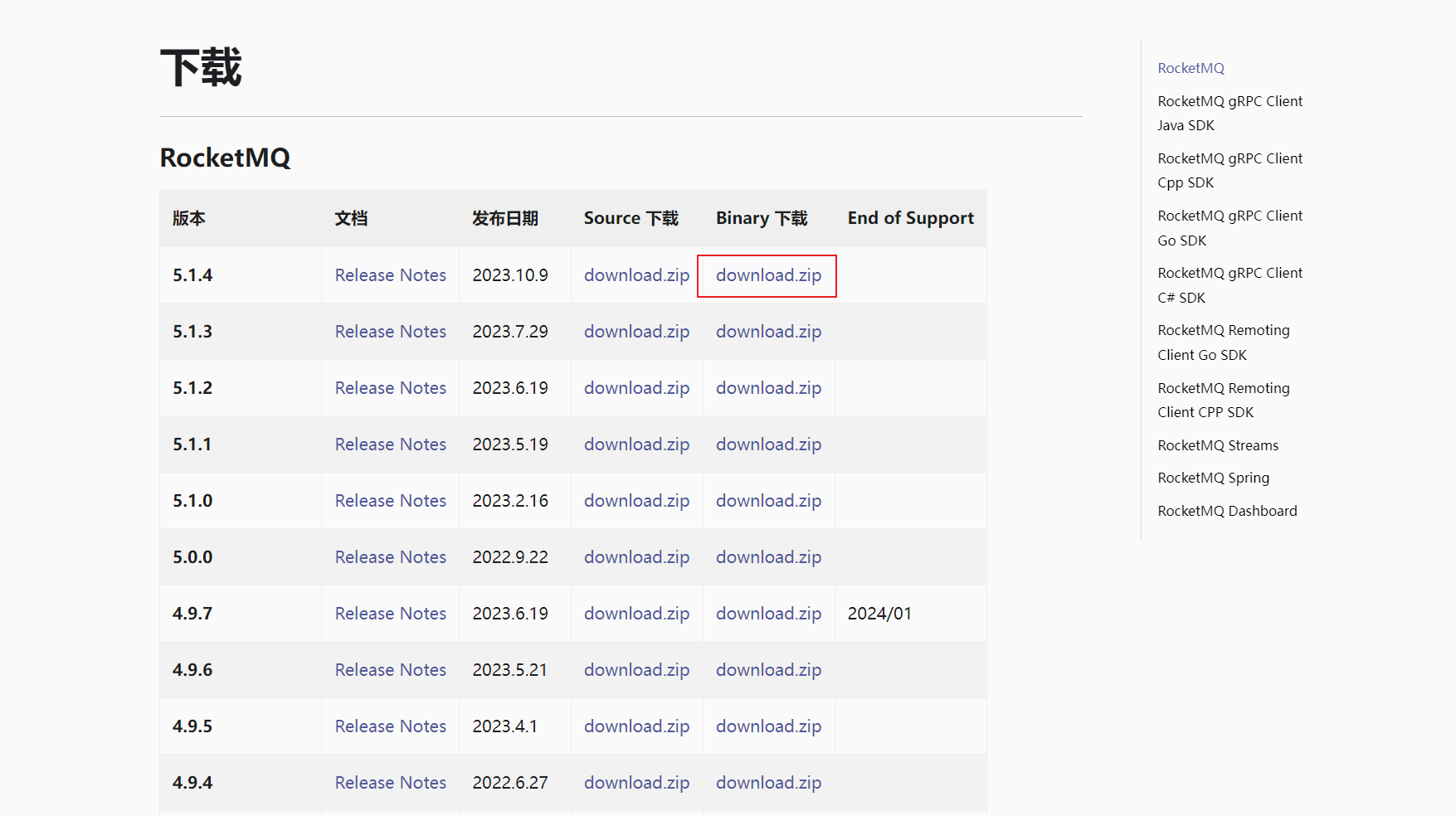
Task: Select the 2023.10.9 release date cell
Action: coord(515,275)
